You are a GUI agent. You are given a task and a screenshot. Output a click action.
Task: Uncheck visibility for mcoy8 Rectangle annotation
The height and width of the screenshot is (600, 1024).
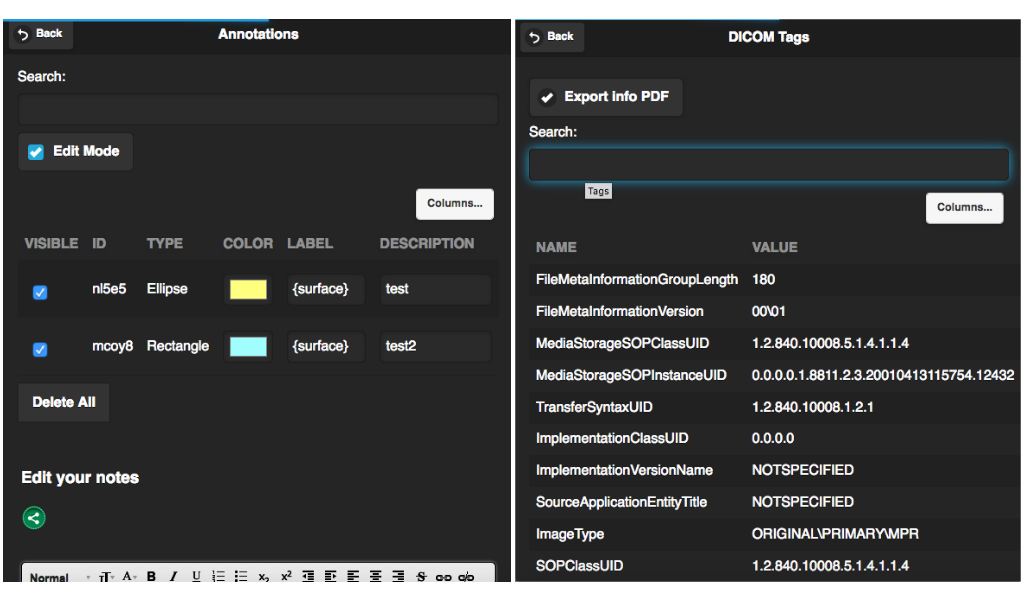click(40, 349)
